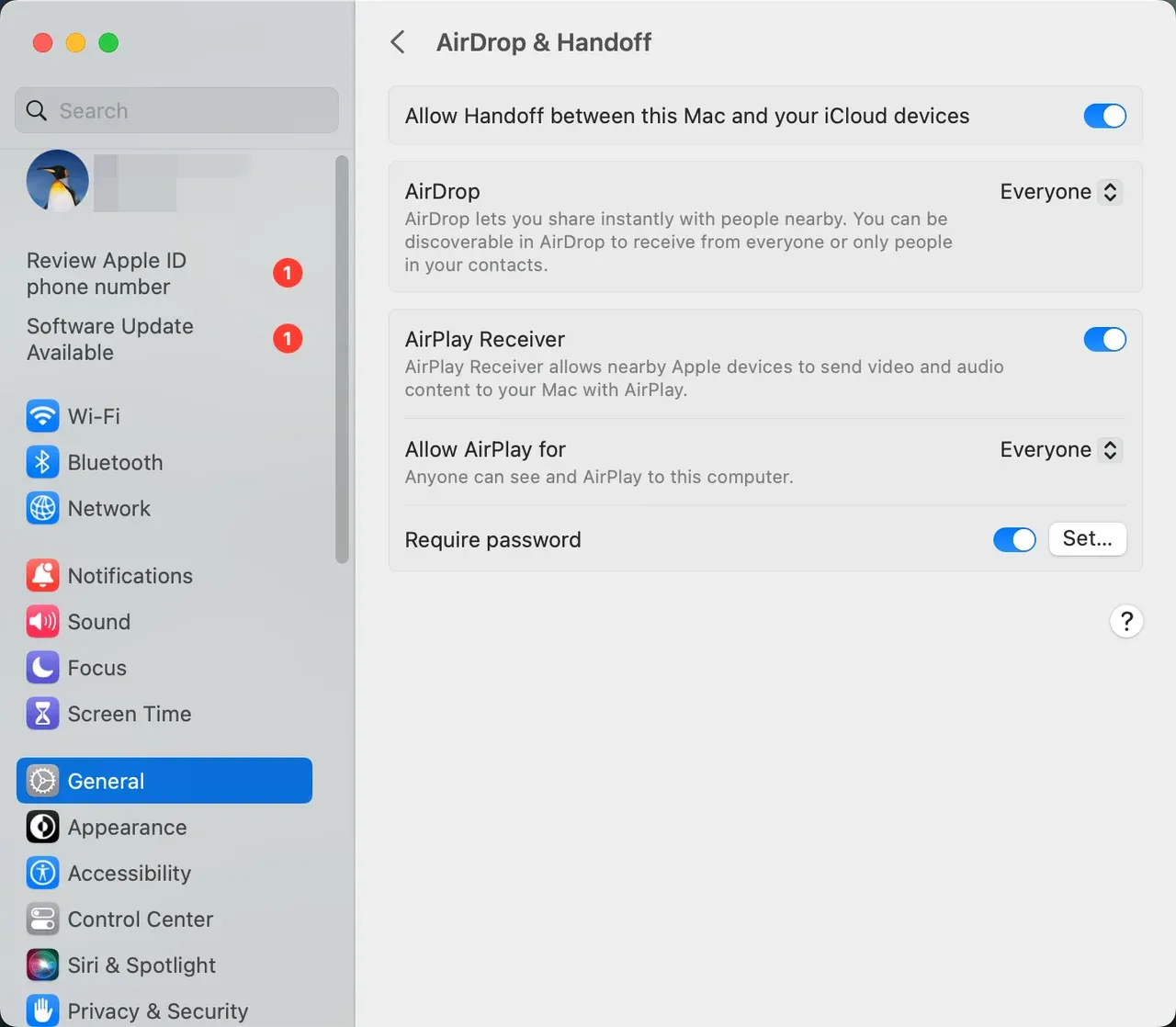Screen dimensions: 1176x1027
Task: Open Review Apple ID phone number
Action: tap(165, 274)
